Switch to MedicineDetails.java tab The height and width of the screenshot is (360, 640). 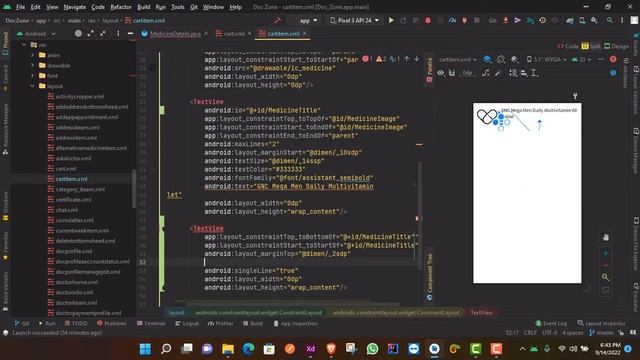tap(175, 33)
